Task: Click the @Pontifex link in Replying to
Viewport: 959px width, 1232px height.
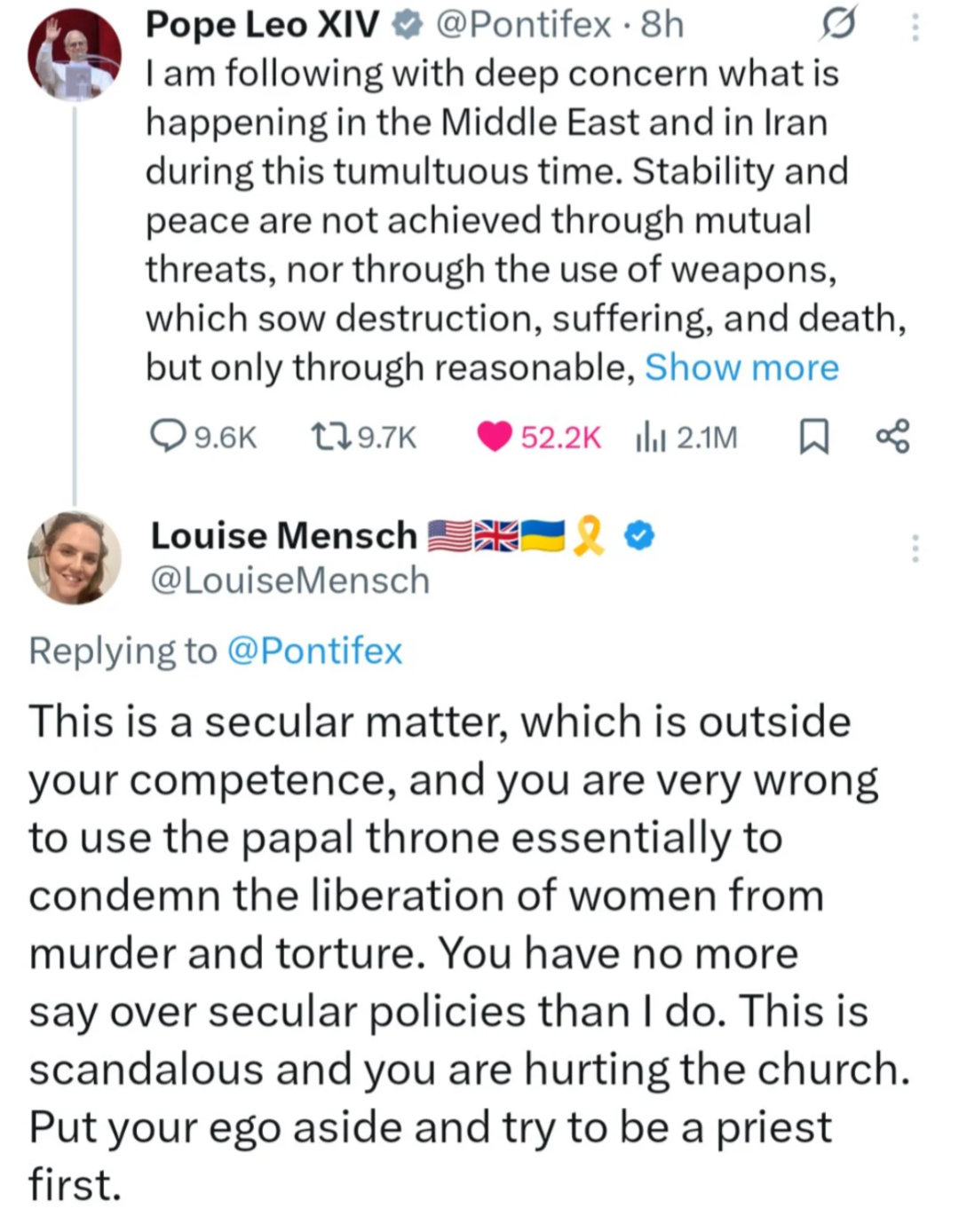Action: tap(314, 651)
